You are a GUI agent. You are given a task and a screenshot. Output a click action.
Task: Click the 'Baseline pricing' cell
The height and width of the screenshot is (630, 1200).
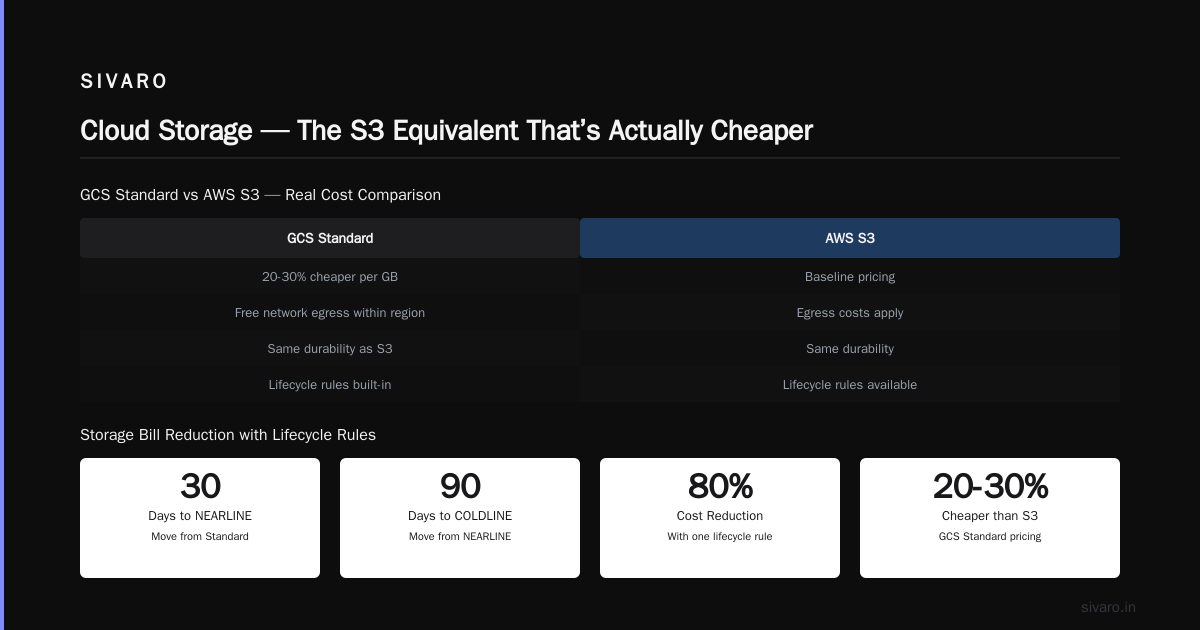tap(850, 276)
